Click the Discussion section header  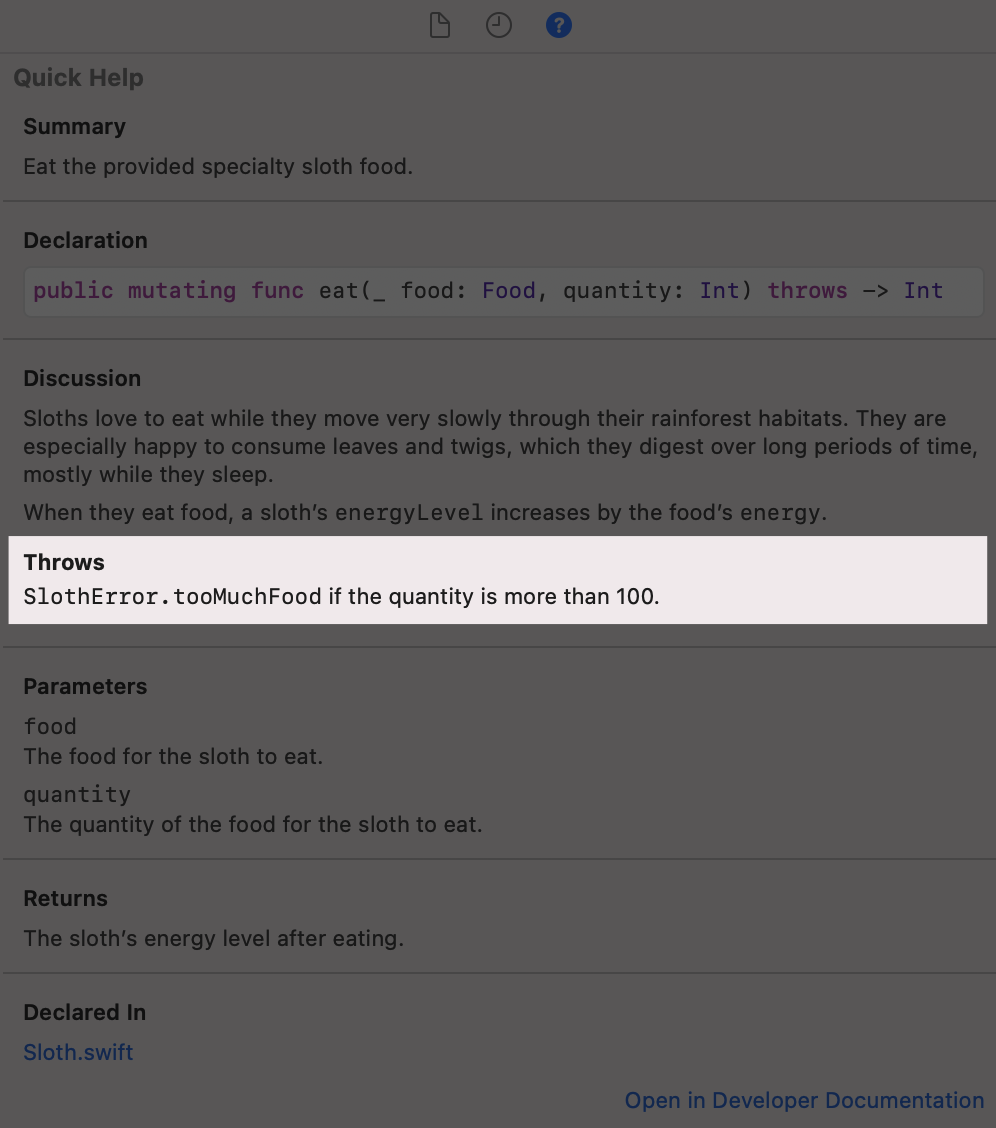point(82,378)
